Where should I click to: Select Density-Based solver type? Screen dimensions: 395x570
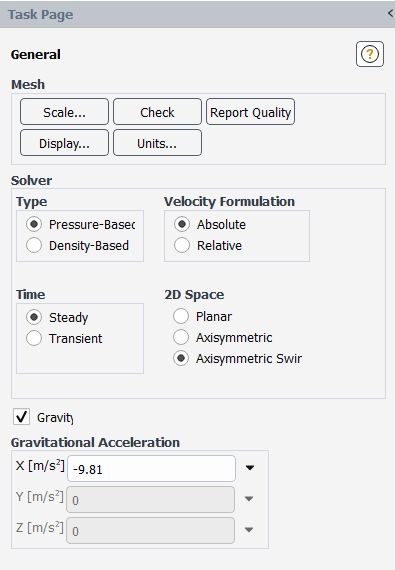(34, 245)
